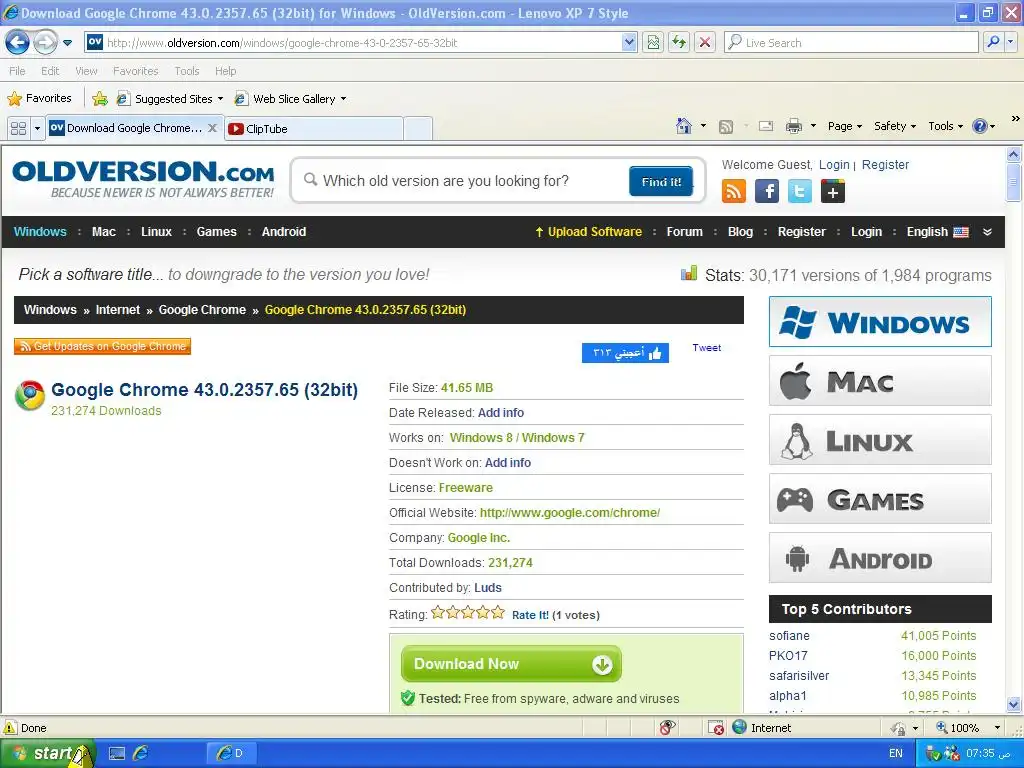Close the Download Google Chrome tab

tap(212, 128)
